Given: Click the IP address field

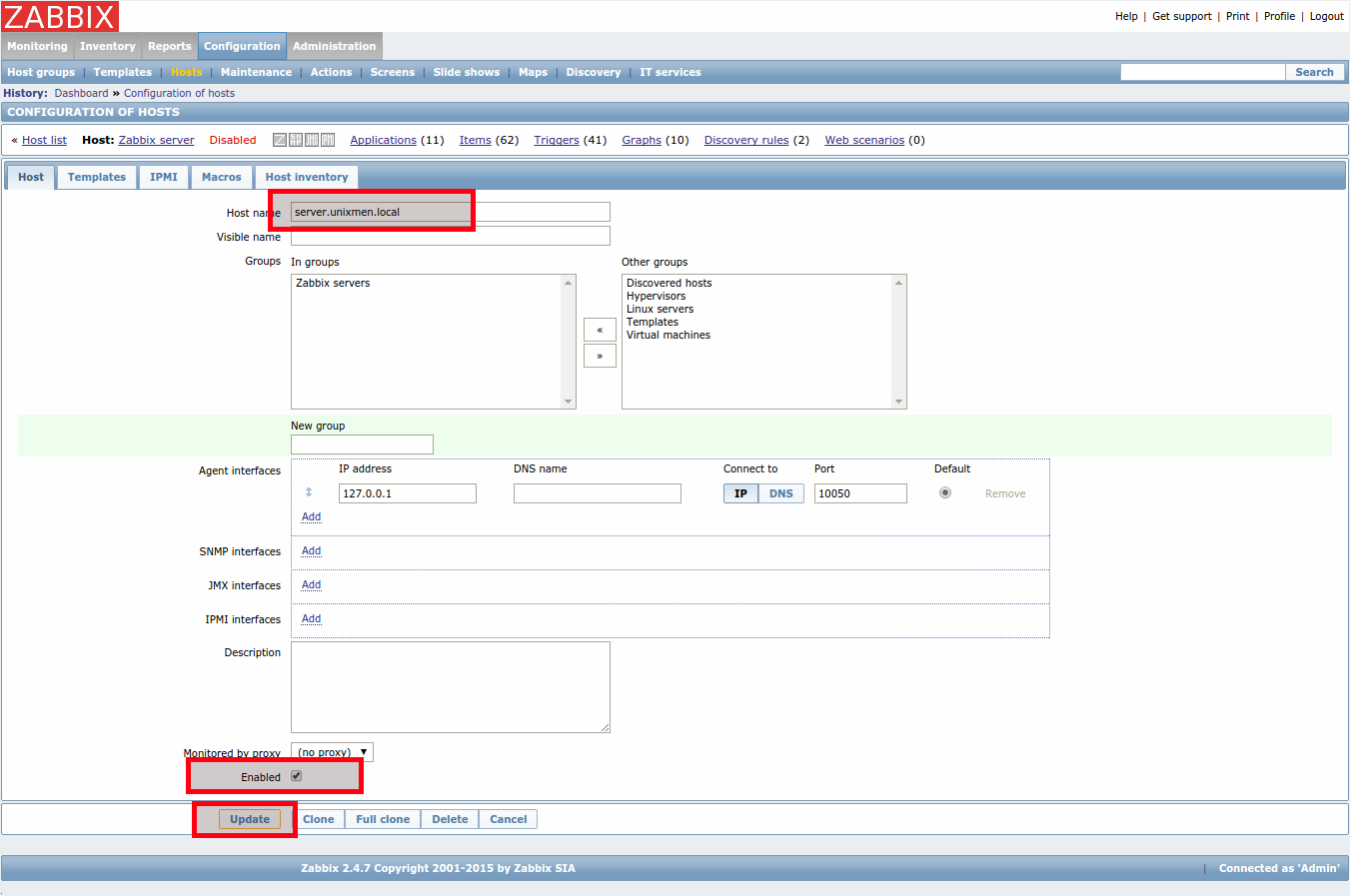Looking at the screenshot, I should point(408,493).
